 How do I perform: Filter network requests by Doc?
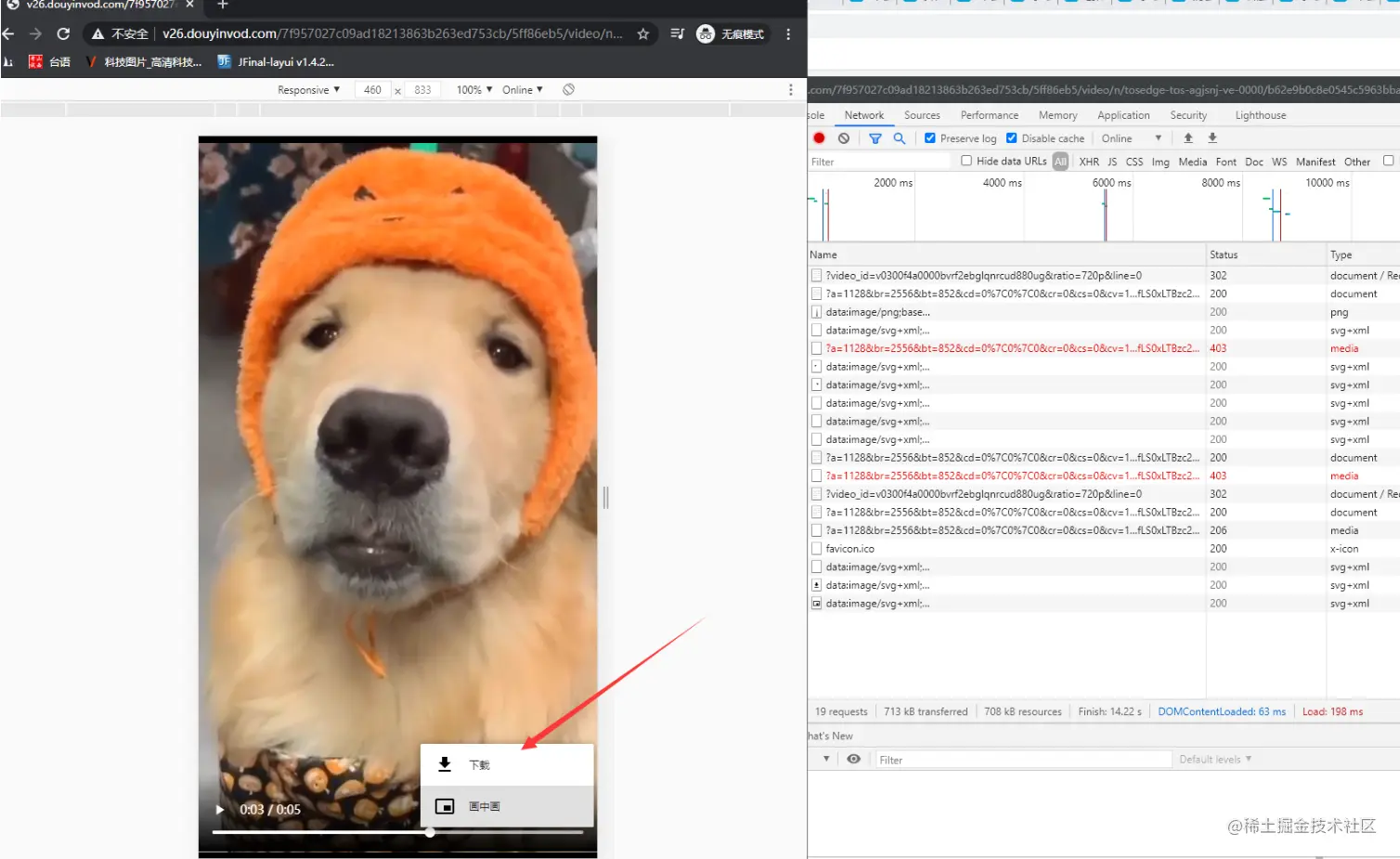pyautogui.click(x=1254, y=162)
